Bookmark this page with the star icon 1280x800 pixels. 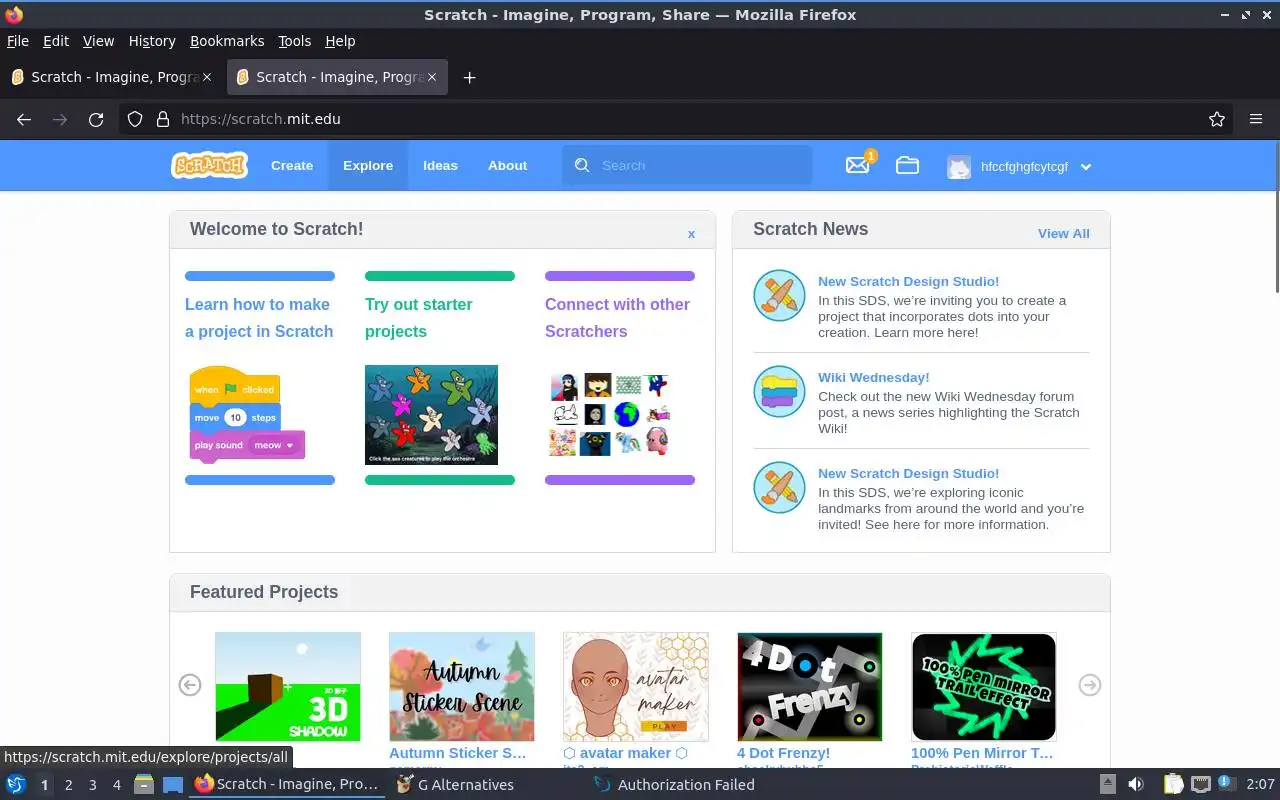1217,119
